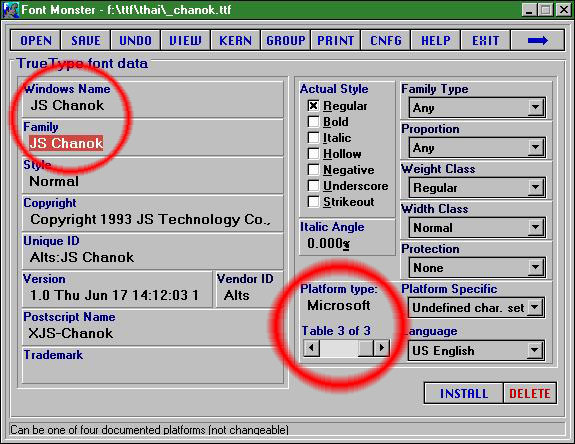Click the 'Table 3 of 3' label
575x444 pixels.
click(x=336, y=331)
